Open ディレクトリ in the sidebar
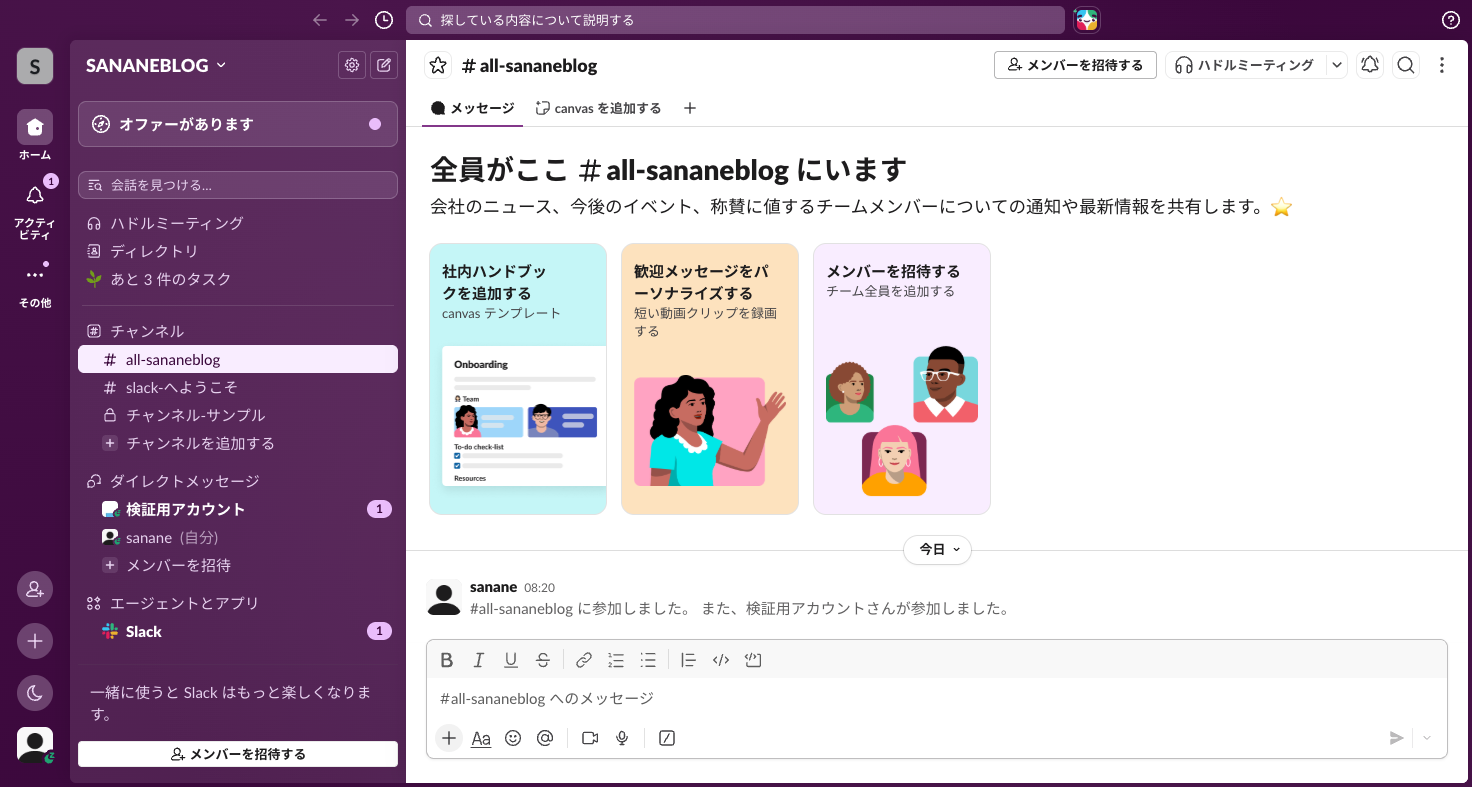 point(238,251)
